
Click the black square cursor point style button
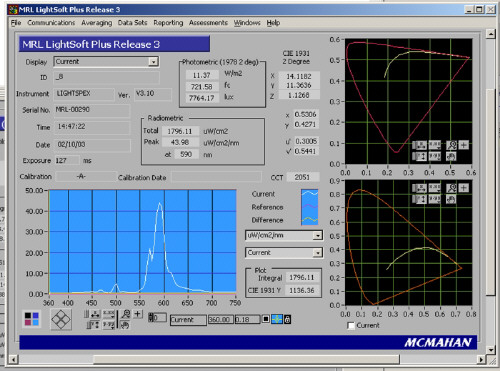[x=266, y=319]
